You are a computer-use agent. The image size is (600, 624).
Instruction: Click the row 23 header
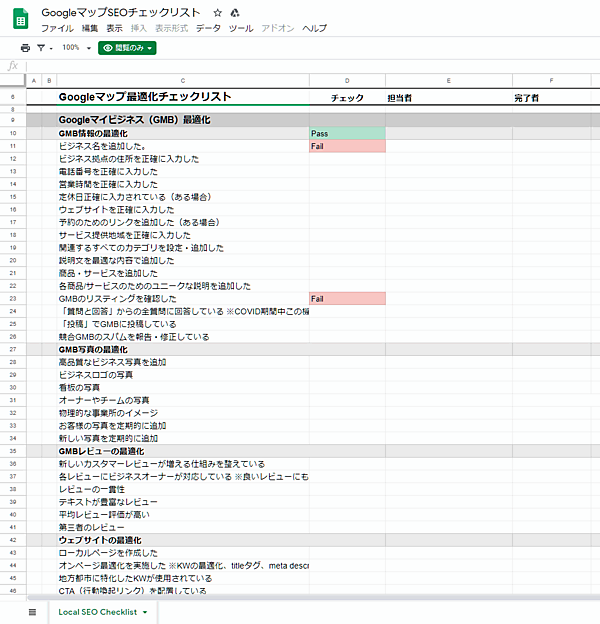13,298
